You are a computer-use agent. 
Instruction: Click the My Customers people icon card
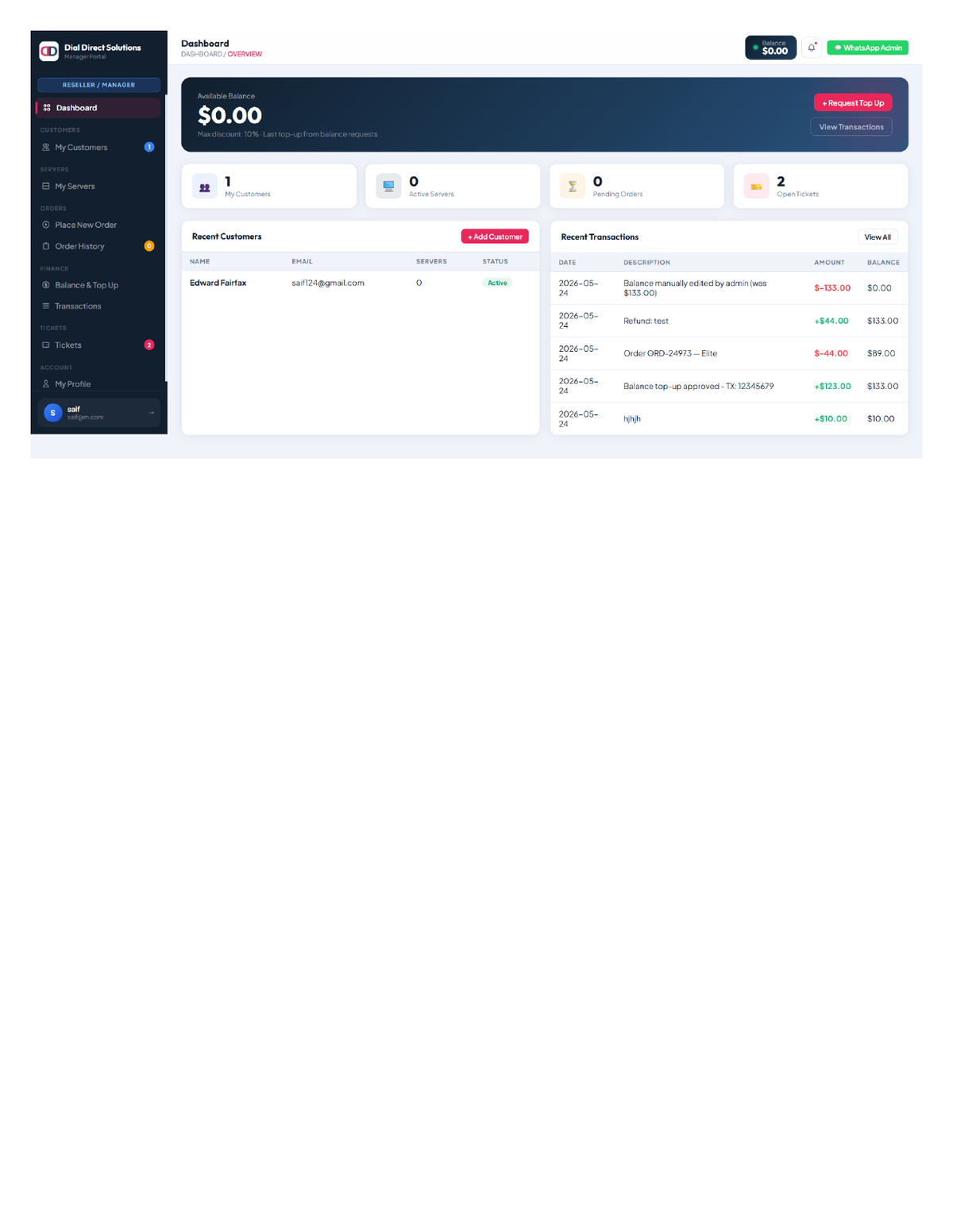pos(205,187)
